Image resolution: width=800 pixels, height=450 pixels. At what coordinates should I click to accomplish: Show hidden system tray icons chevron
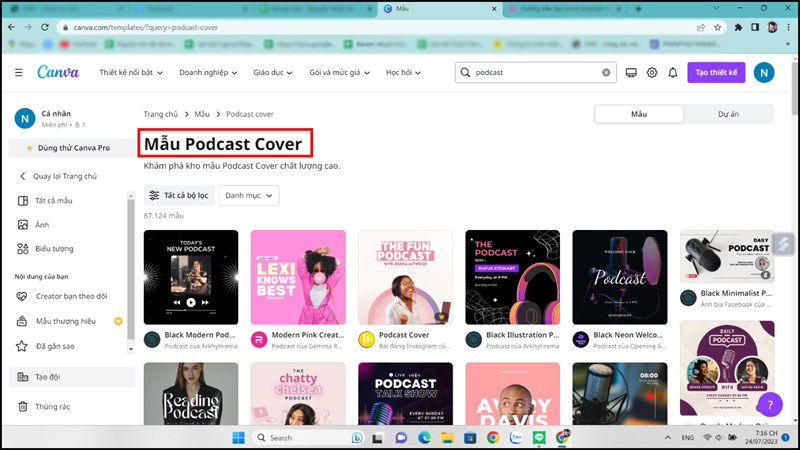(667, 438)
